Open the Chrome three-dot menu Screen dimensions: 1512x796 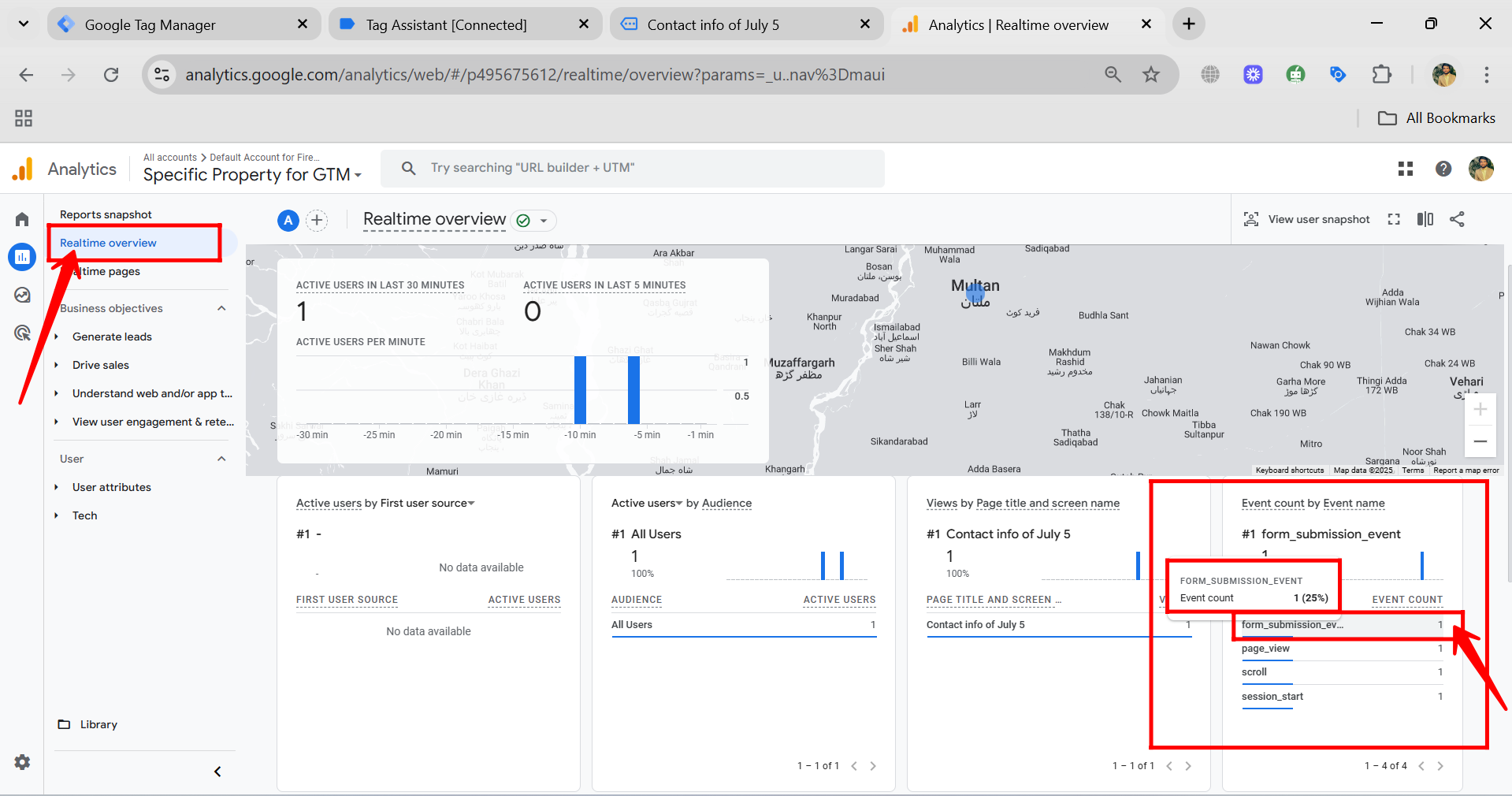click(x=1487, y=75)
